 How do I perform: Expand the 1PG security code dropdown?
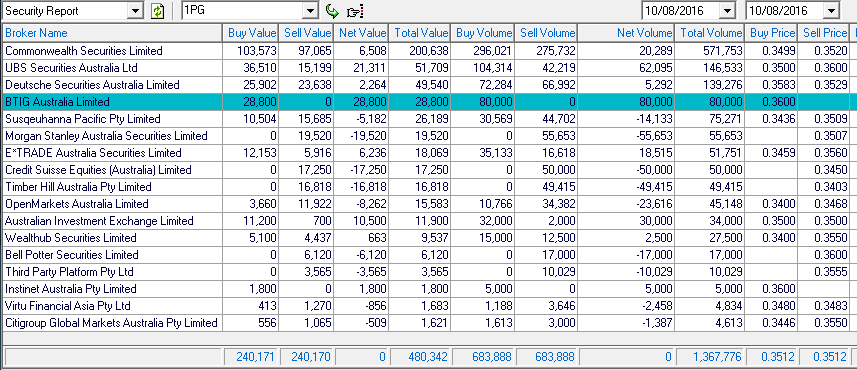tap(311, 11)
